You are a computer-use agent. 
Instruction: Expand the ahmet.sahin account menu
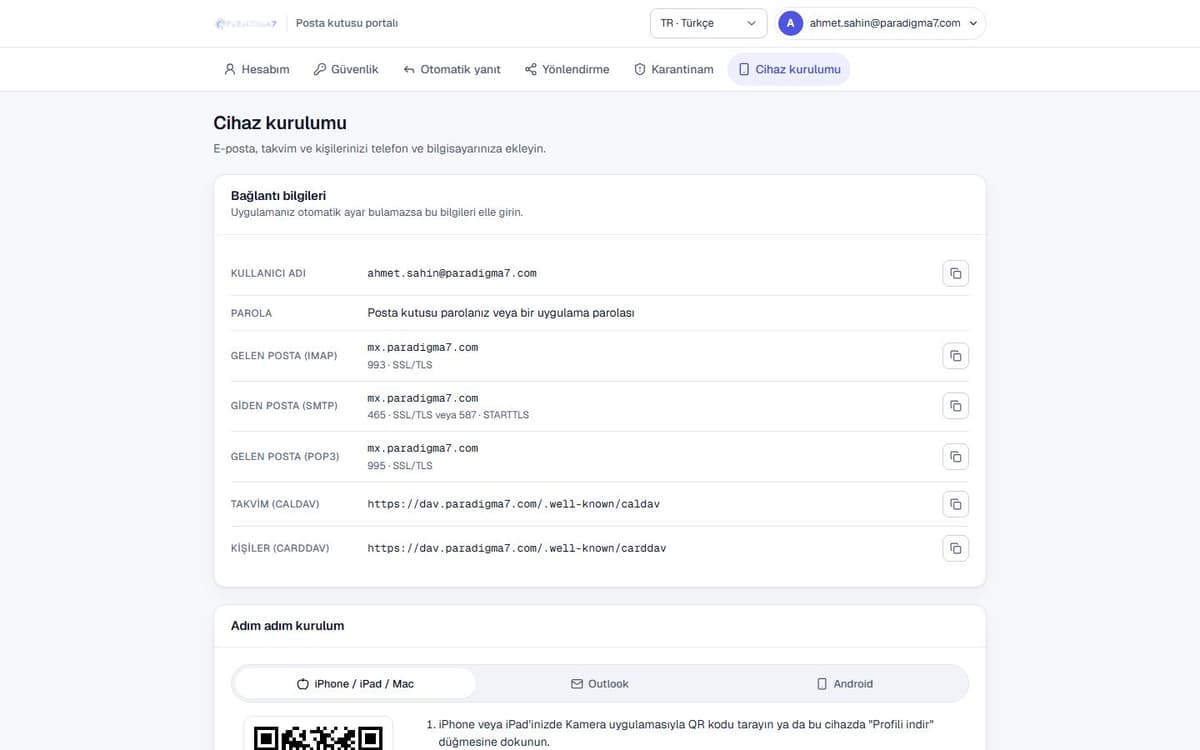pos(881,23)
